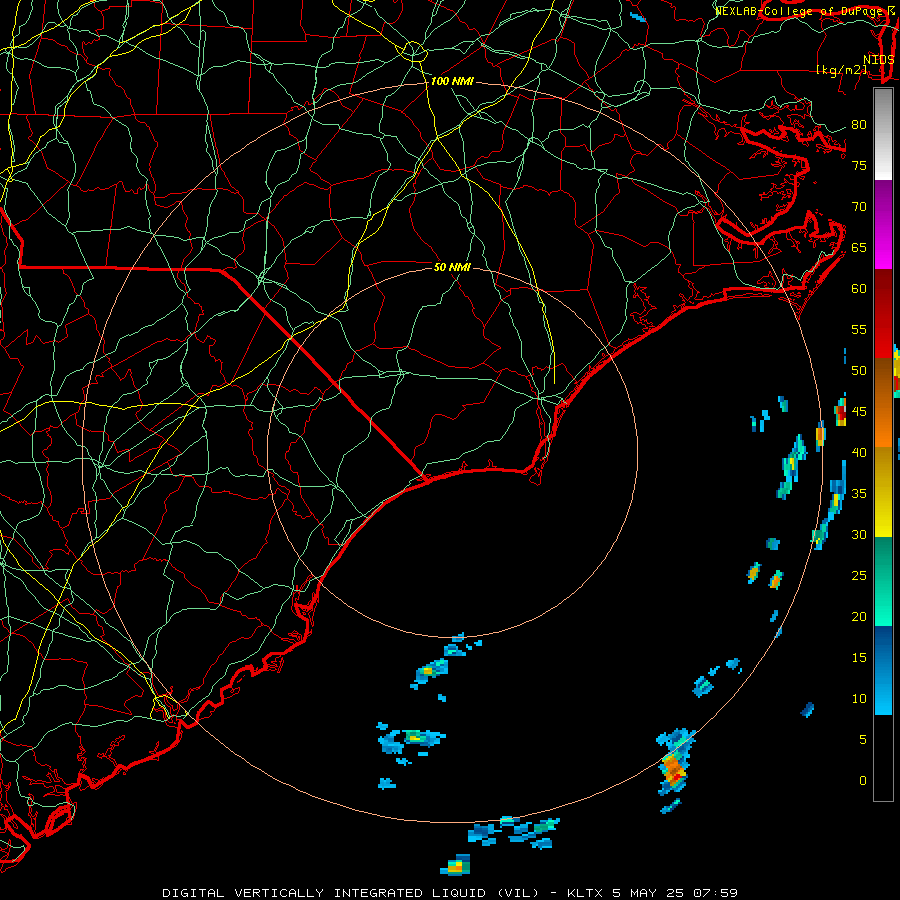Screen dimensions: 900x900
Task: Select the 15 value on the VIL scale
Action: (859, 657)
